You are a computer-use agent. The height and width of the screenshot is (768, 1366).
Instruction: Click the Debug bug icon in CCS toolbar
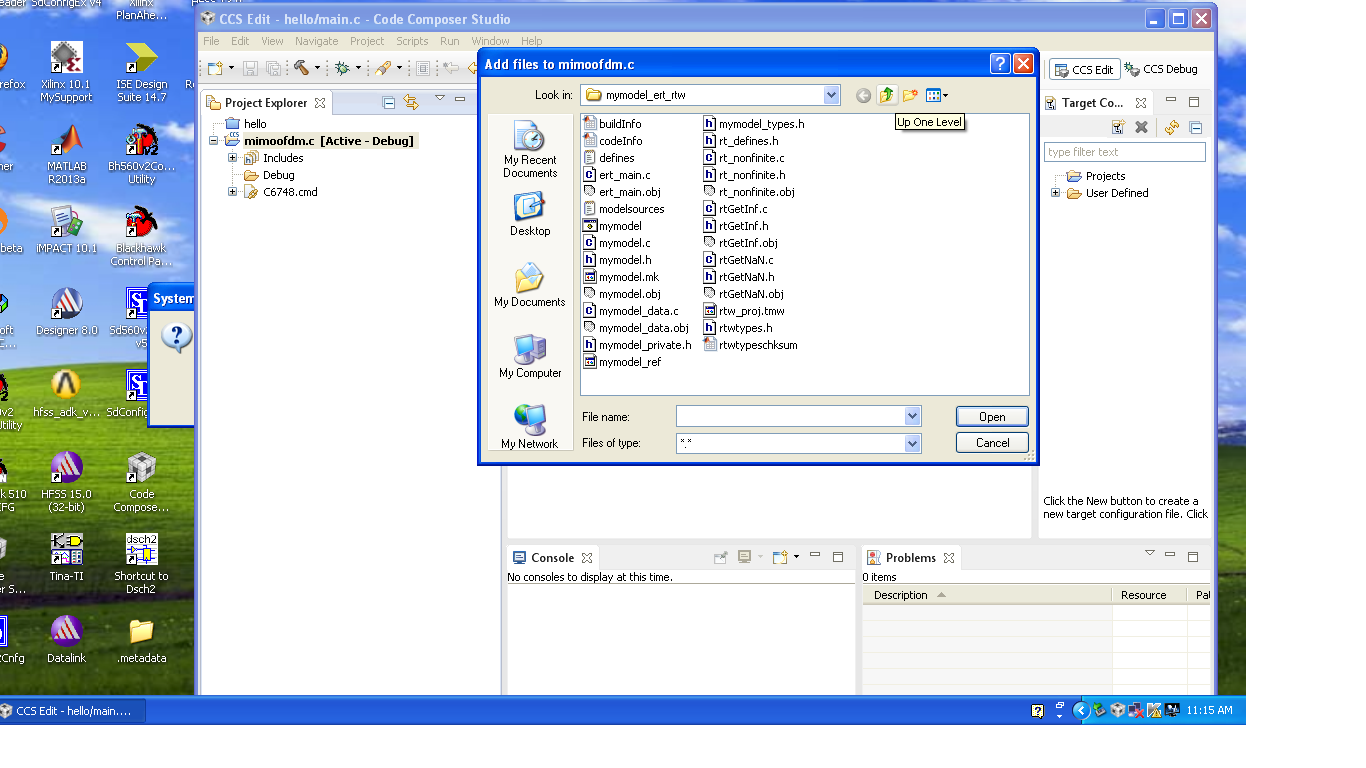(342, 68)
